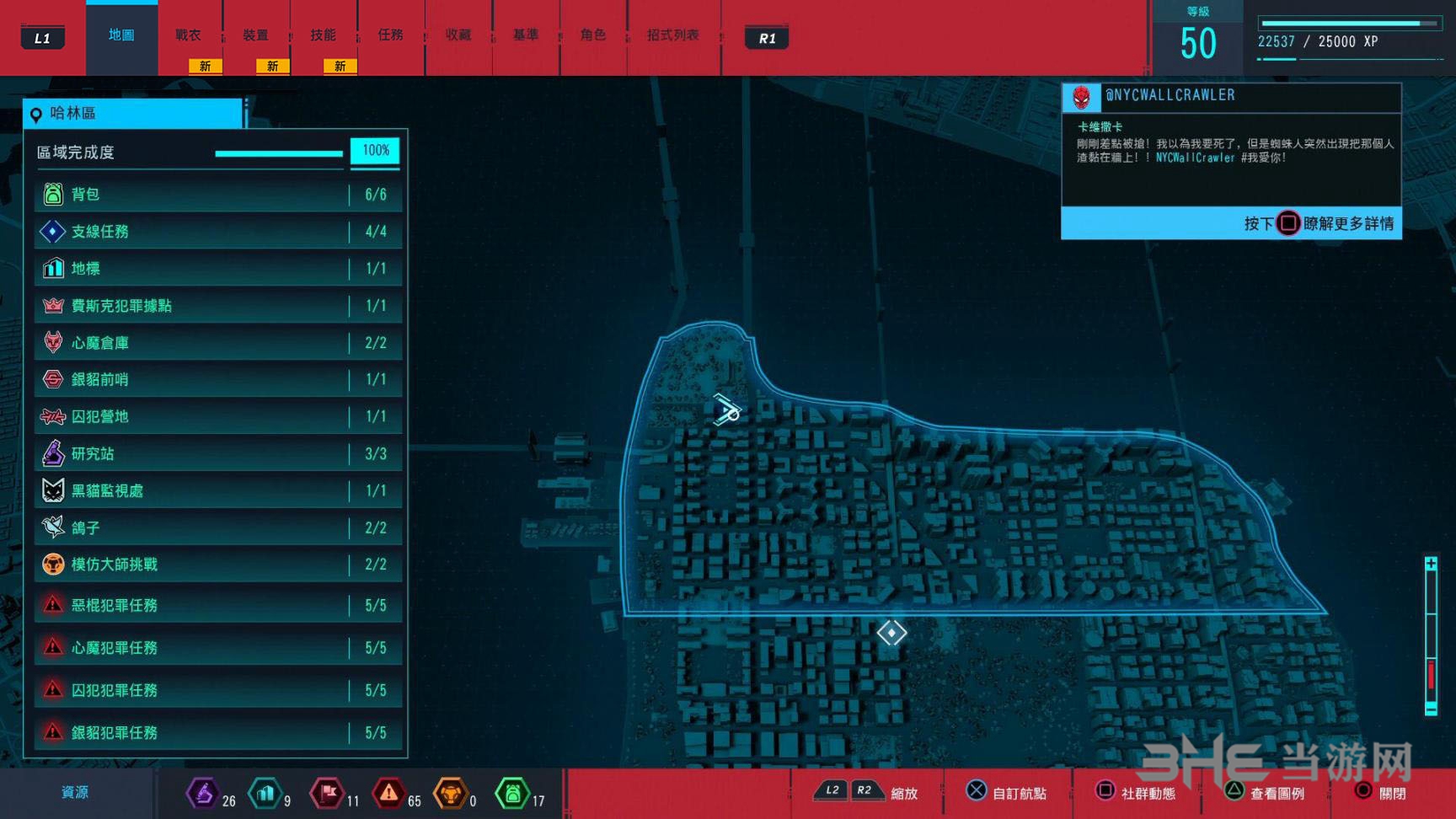This screenshot has width=1456, height=819.
Task: Switch to the 戰衣 tab
Action: coord(189,35)
